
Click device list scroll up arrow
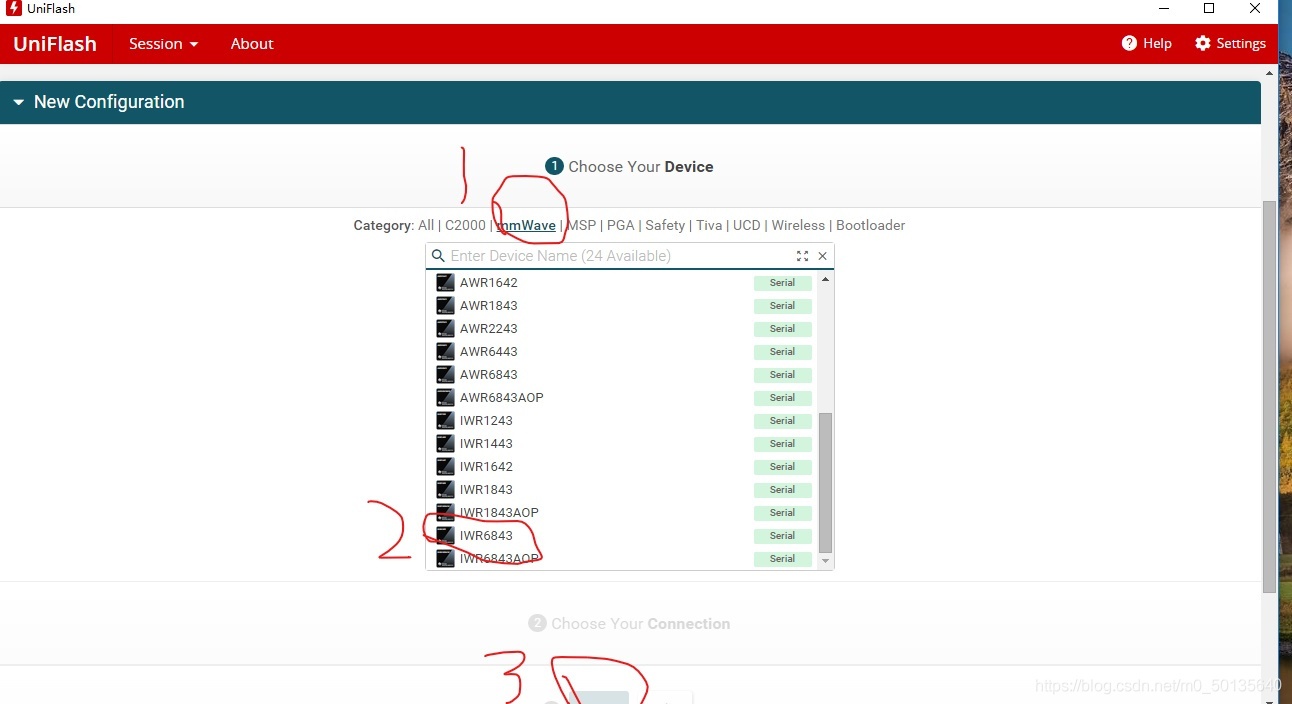825,279
